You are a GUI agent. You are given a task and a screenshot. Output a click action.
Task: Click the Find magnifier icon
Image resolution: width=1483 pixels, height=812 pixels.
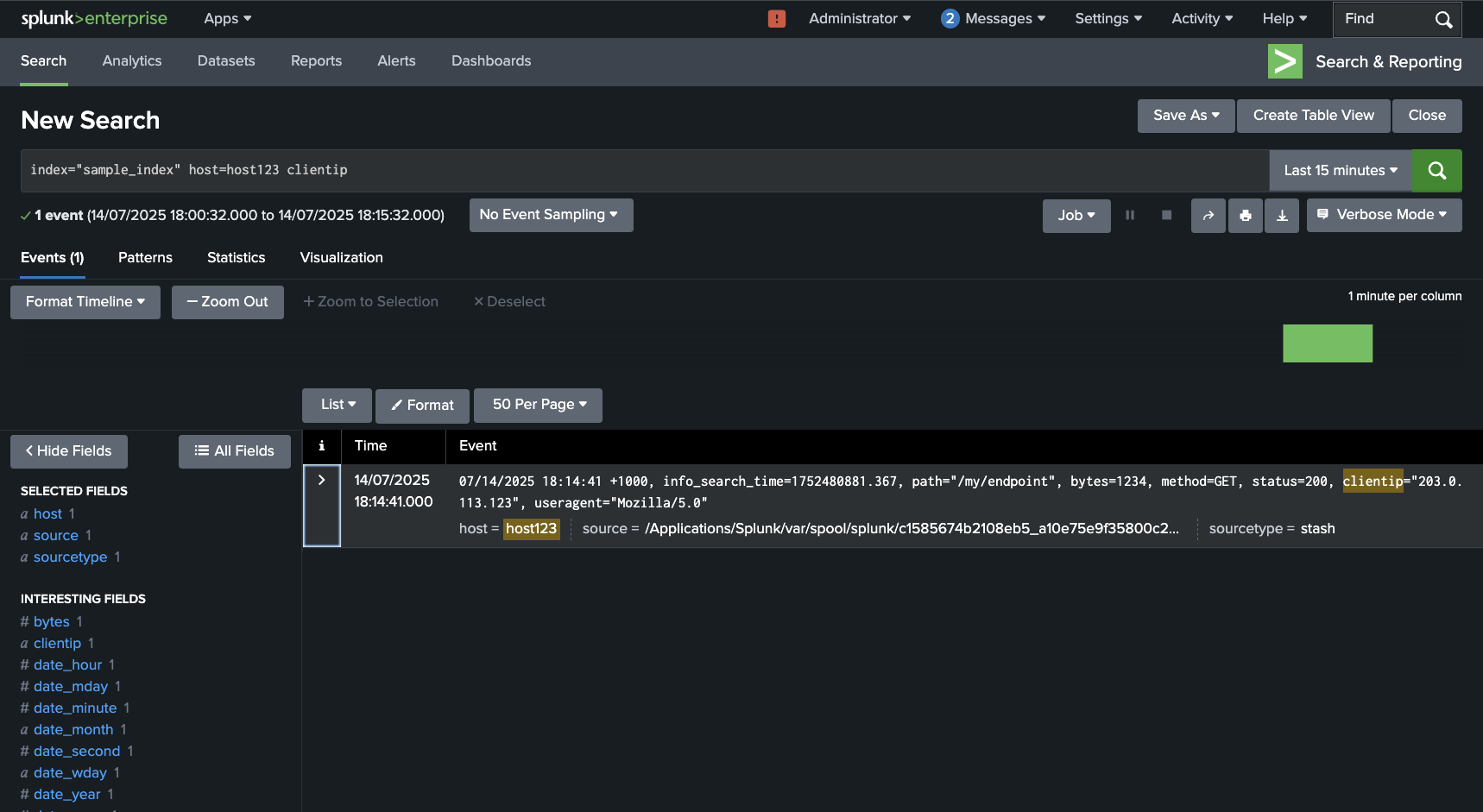(1443, 20)
